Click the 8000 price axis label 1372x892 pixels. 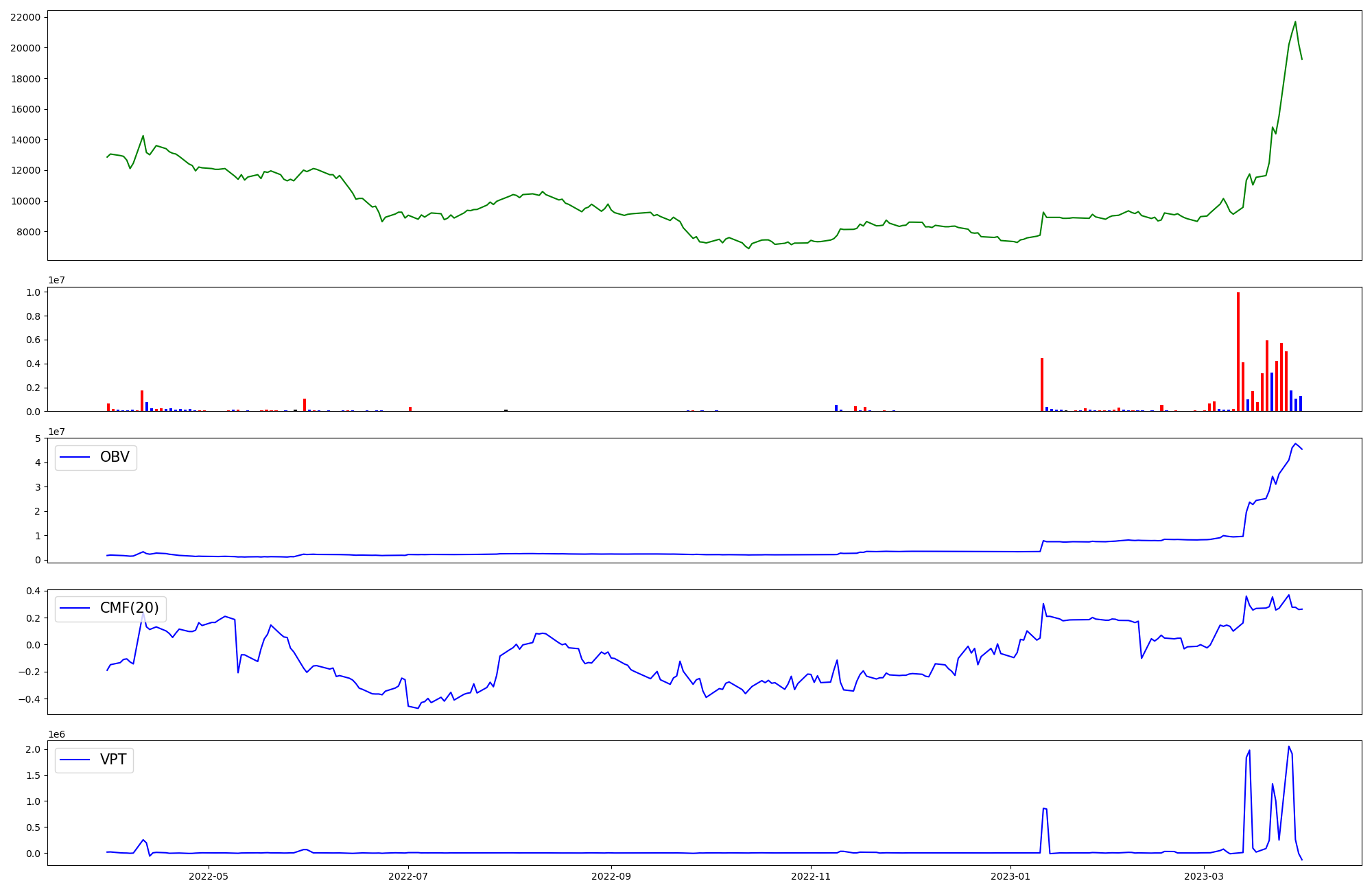pyautogui.click(x=28, y=232)
